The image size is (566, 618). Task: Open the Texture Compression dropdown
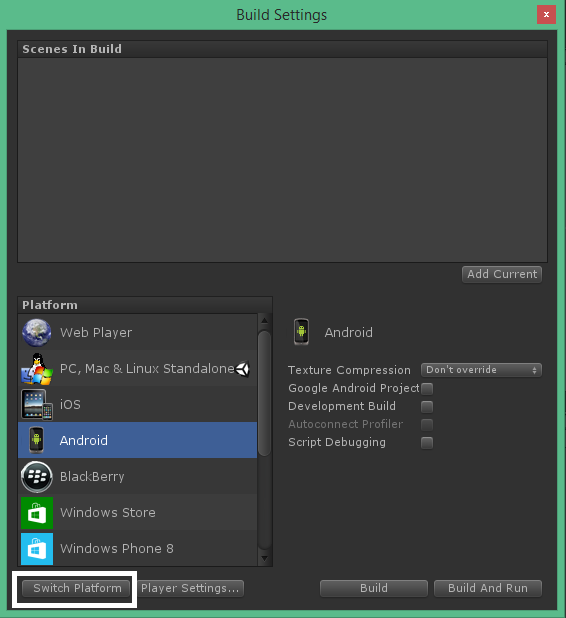click(x=481, y=370)
